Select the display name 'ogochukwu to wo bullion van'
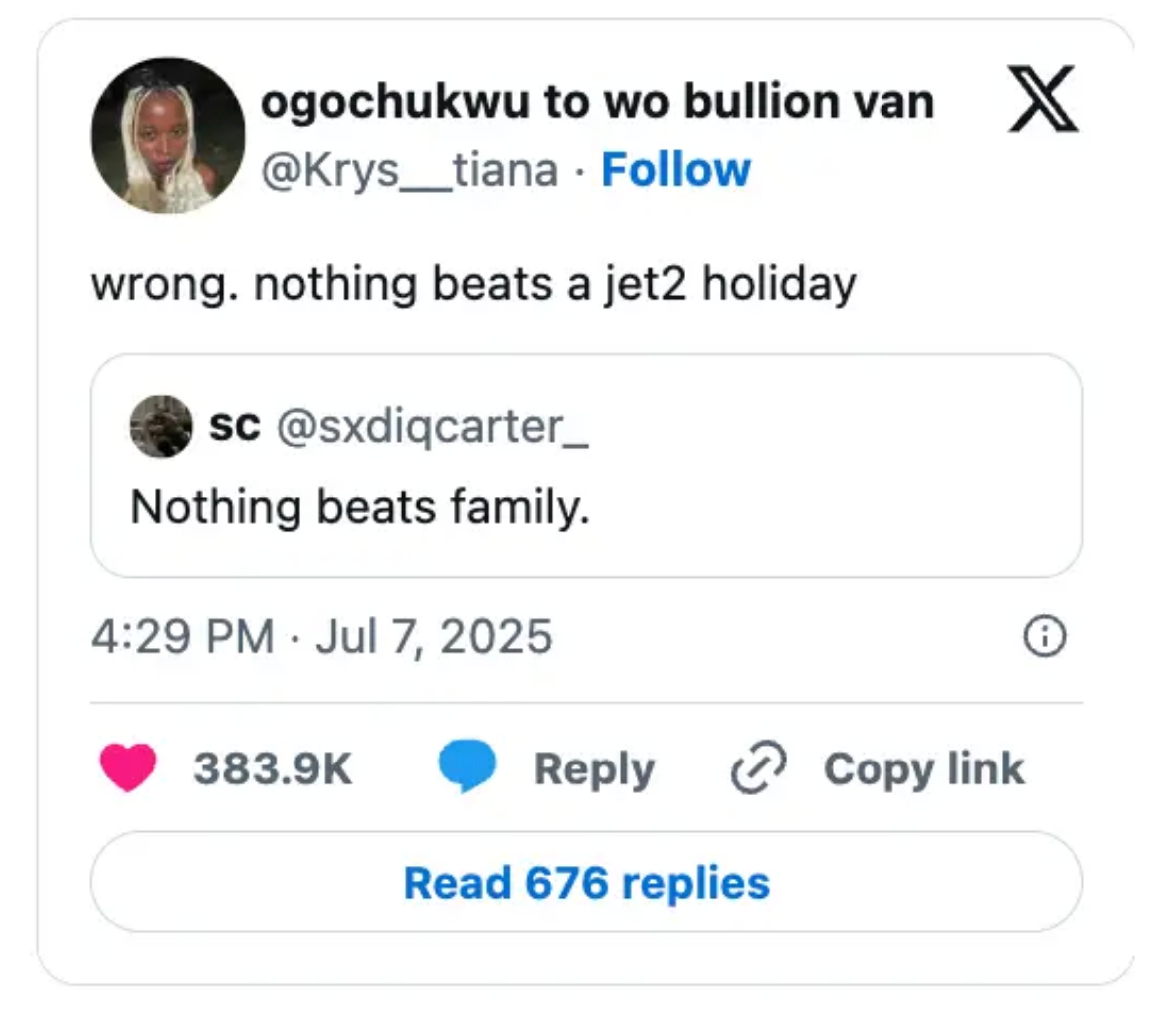This screenshot has width=1176, height=1016. tap(597, 100)
